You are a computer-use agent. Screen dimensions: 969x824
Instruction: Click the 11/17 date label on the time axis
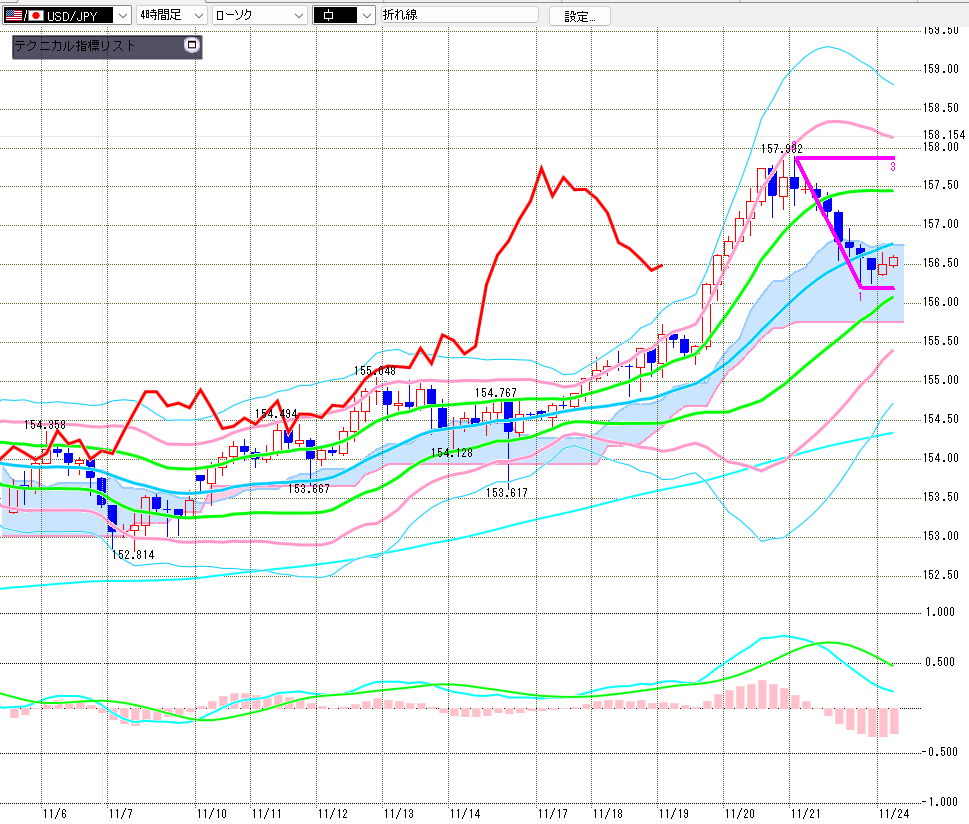tap(552, 814)
